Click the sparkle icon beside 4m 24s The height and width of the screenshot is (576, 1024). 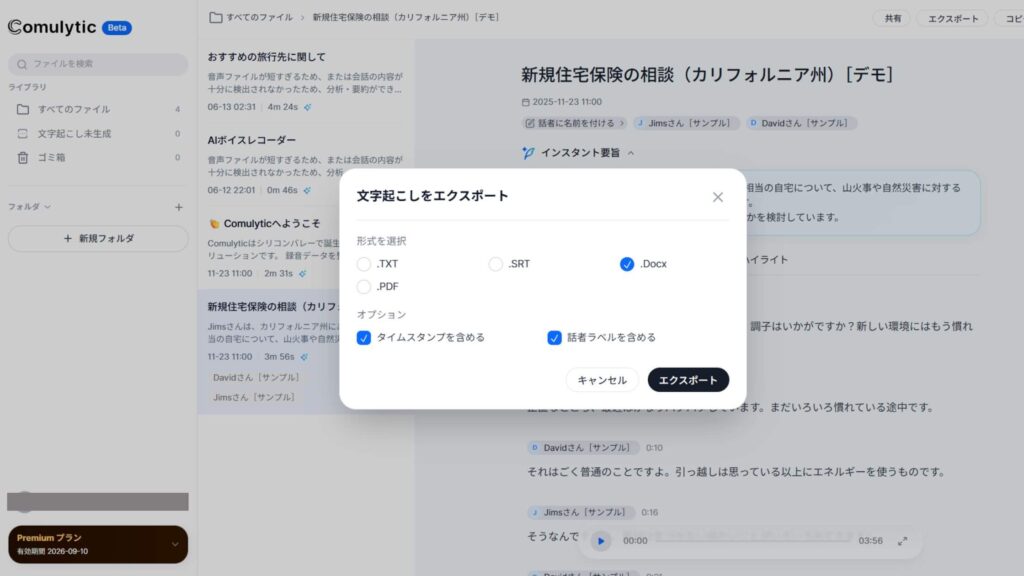click(308, 107)
